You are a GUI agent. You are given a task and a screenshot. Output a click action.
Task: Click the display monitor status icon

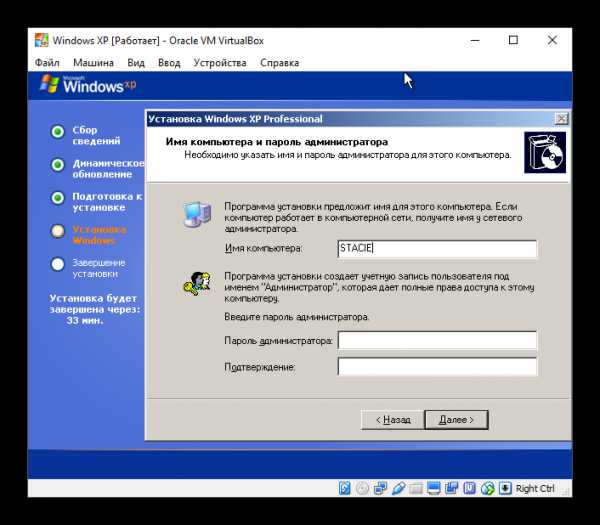click(434, 488)
